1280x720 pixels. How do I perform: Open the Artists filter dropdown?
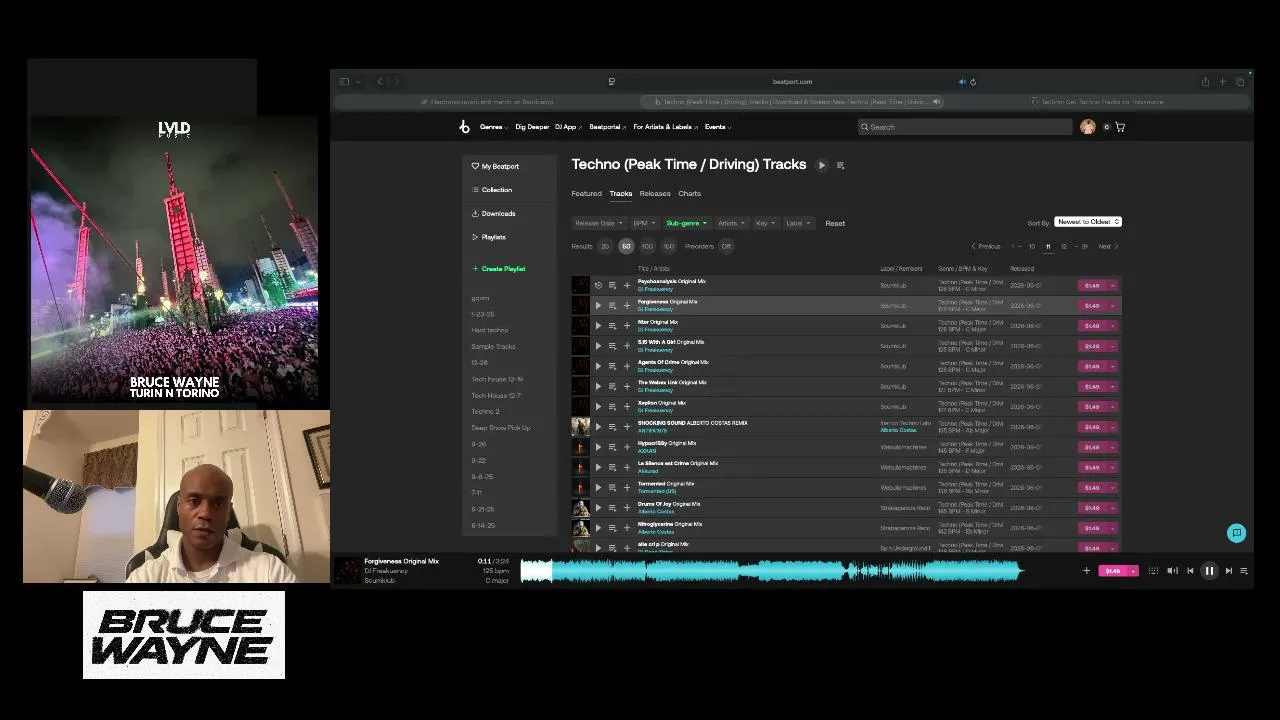(731, 223)
